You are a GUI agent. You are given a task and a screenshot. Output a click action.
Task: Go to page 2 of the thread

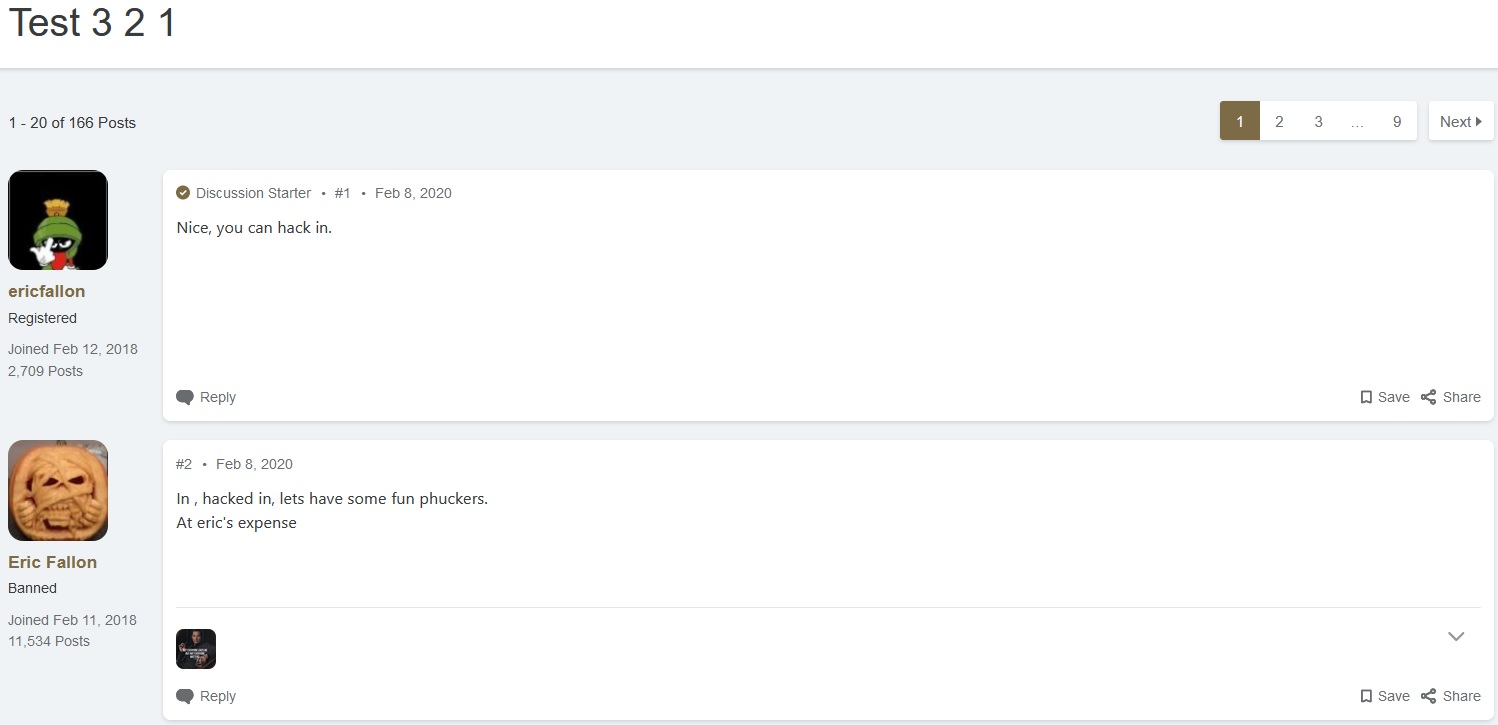[1279, 121]
